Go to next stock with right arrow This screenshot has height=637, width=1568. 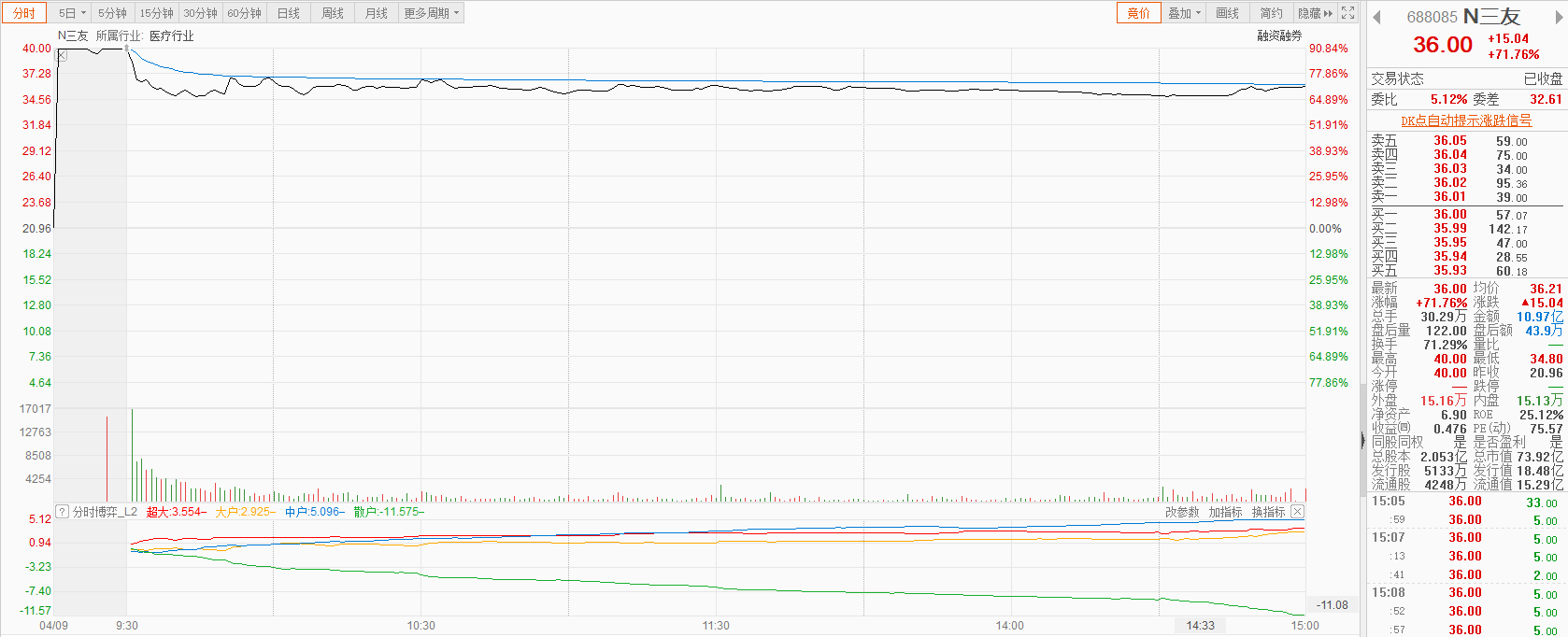point(1557,17)
